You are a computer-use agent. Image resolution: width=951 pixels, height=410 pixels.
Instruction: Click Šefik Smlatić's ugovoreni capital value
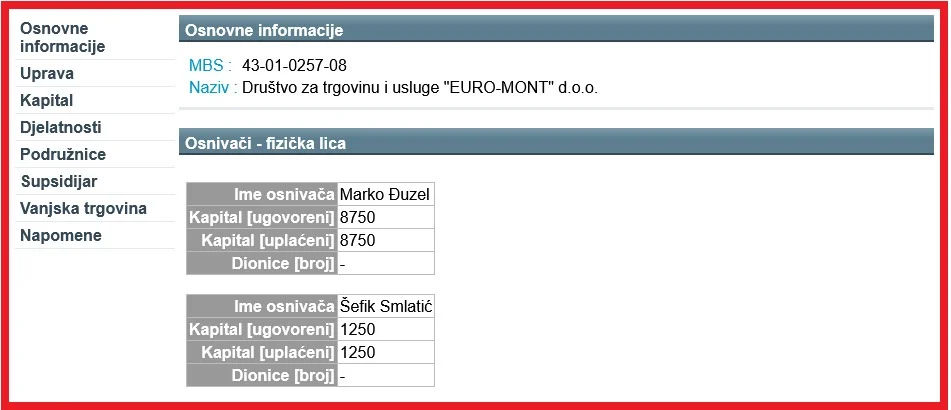(357, 329)
